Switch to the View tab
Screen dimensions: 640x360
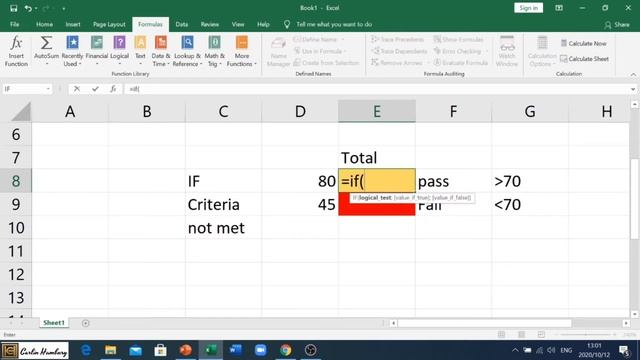point(238,24)
